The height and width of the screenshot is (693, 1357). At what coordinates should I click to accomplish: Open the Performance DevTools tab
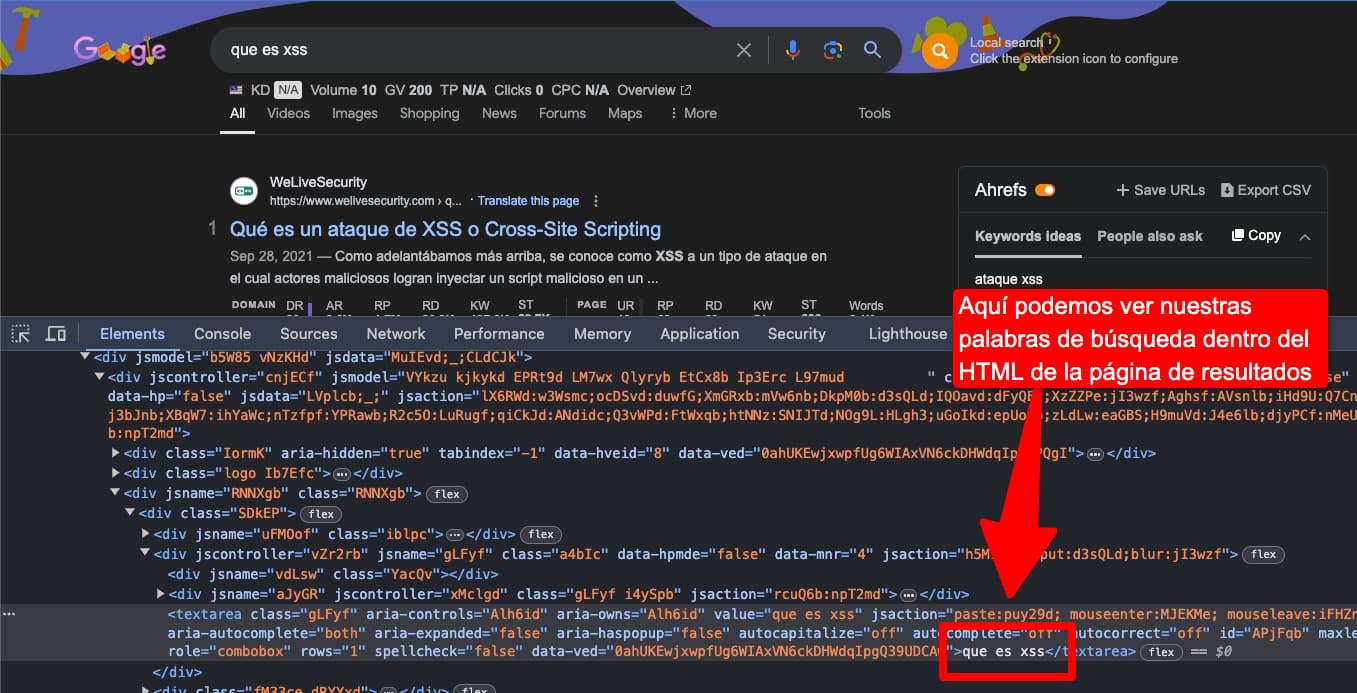pos(499,334)
